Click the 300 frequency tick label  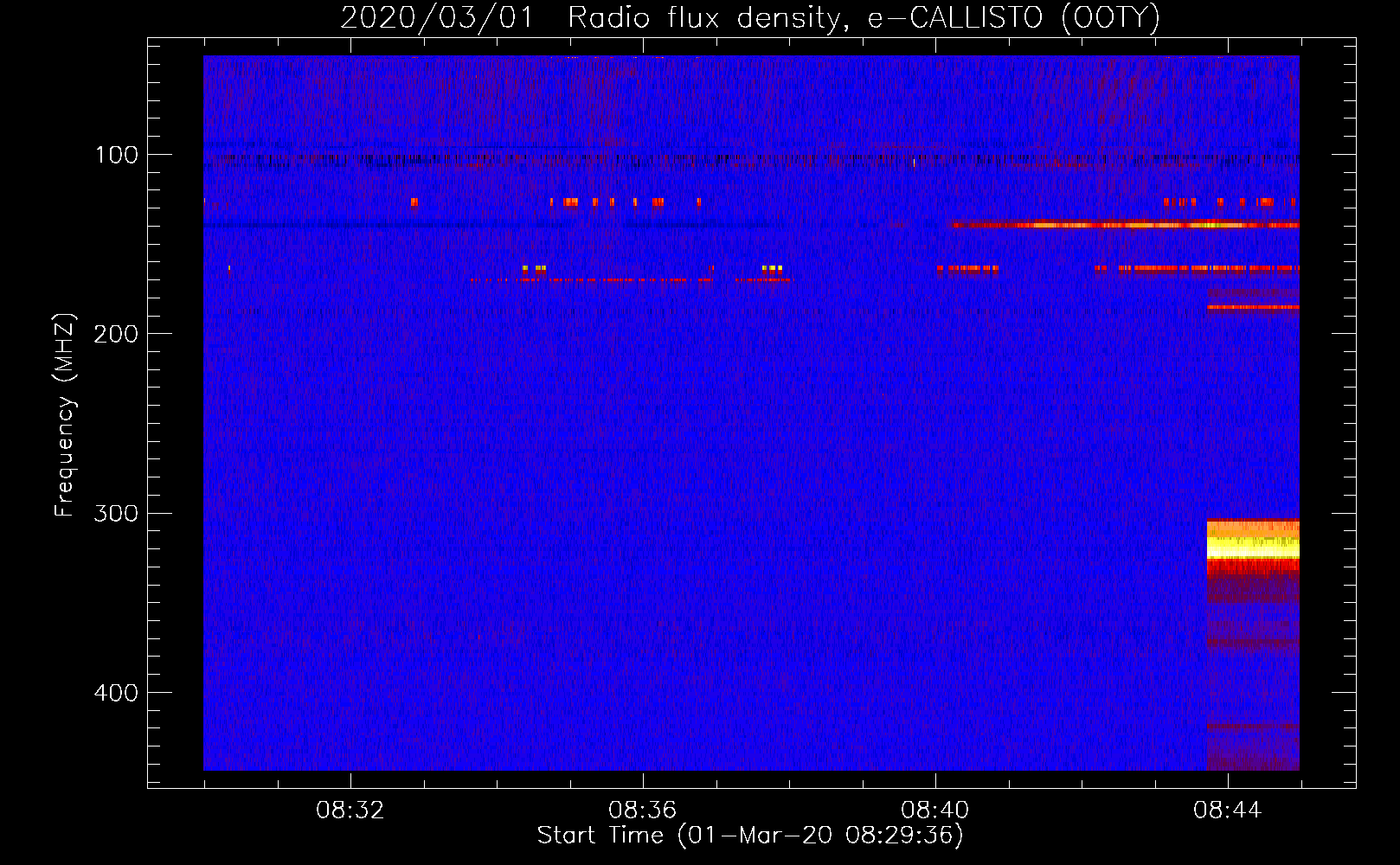pos(116,513)
